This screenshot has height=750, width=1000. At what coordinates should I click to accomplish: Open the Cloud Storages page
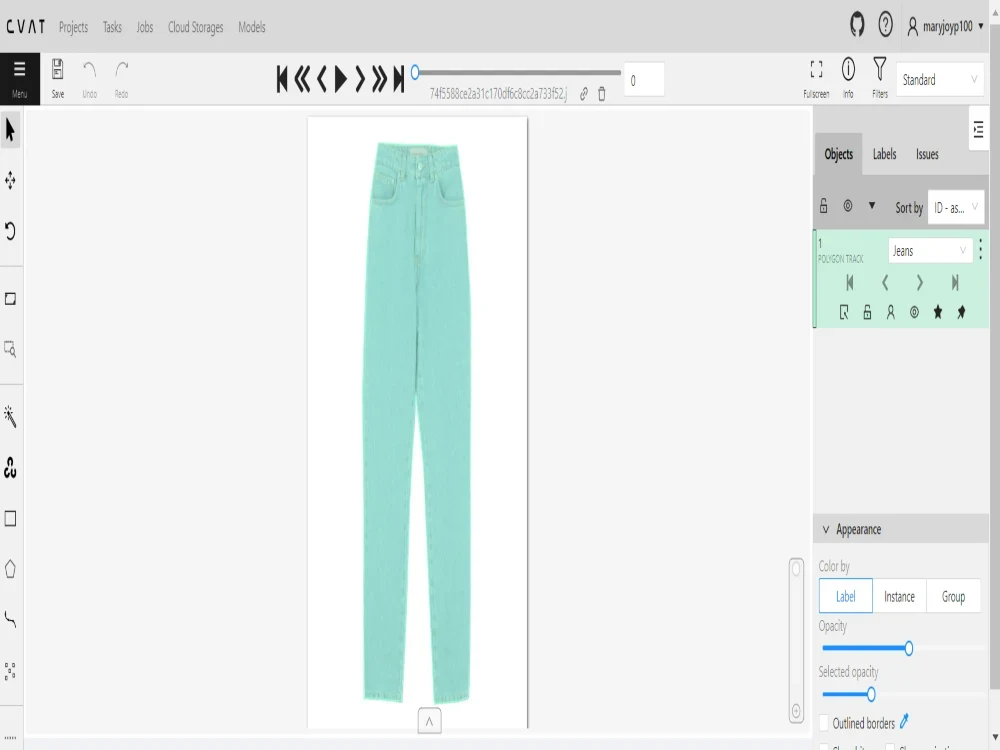pos(196,27)
